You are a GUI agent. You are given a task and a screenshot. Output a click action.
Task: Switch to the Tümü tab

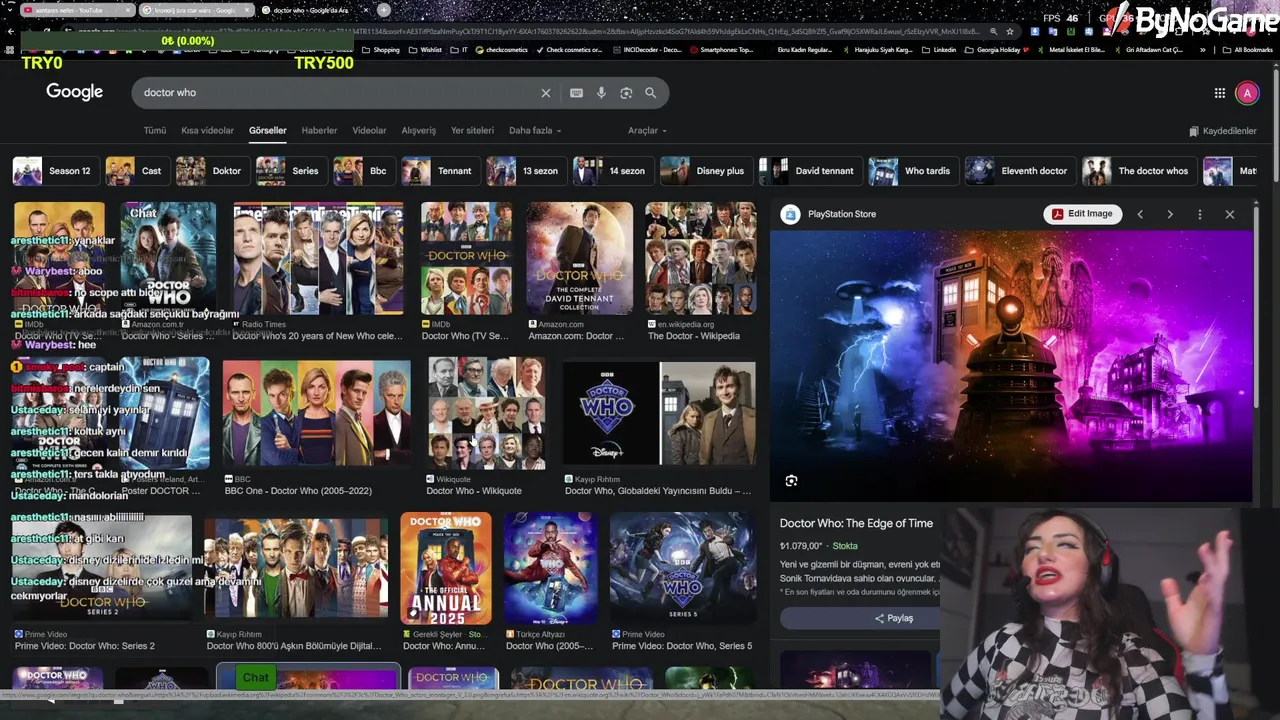coord(155,130)
